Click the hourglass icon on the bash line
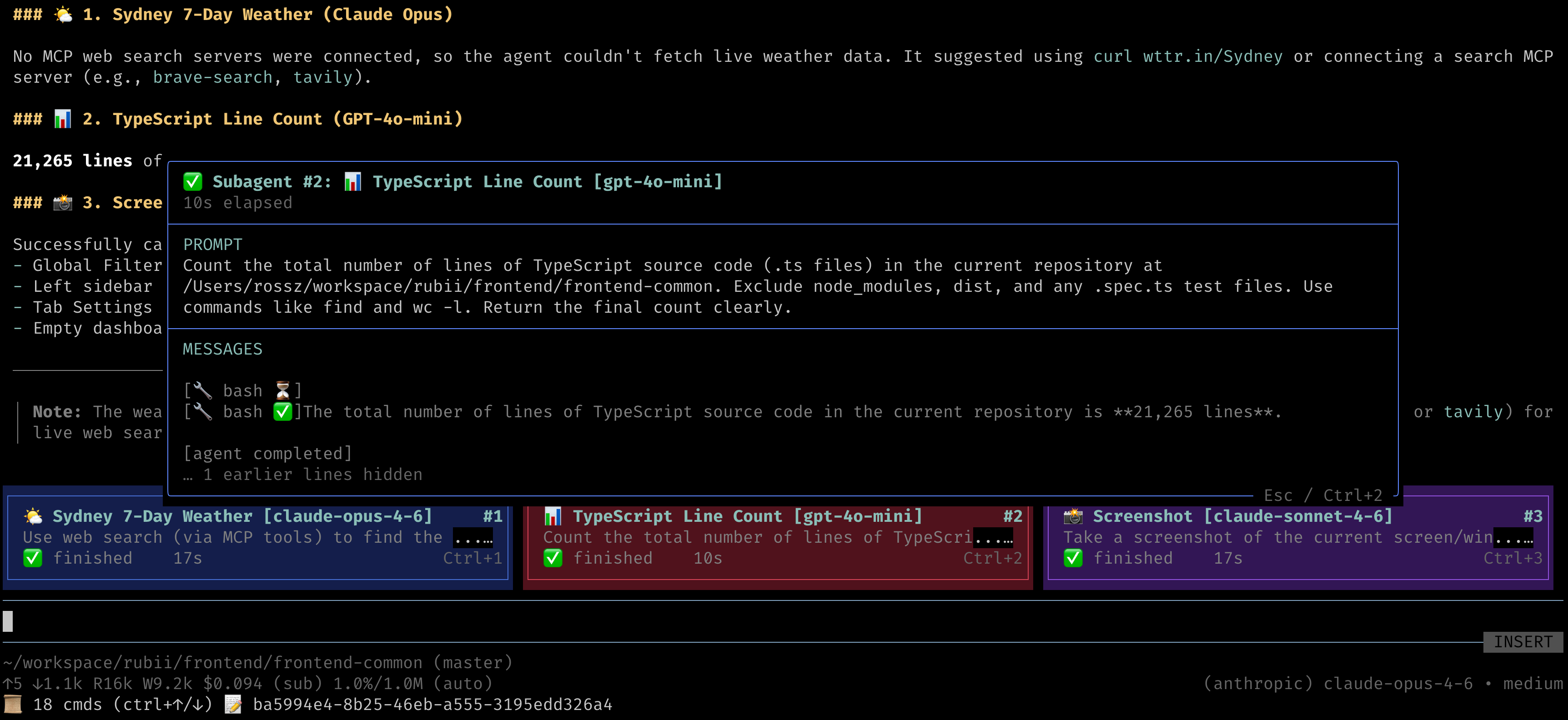This screenshot has height=720, width=1568. coord(283,391)
